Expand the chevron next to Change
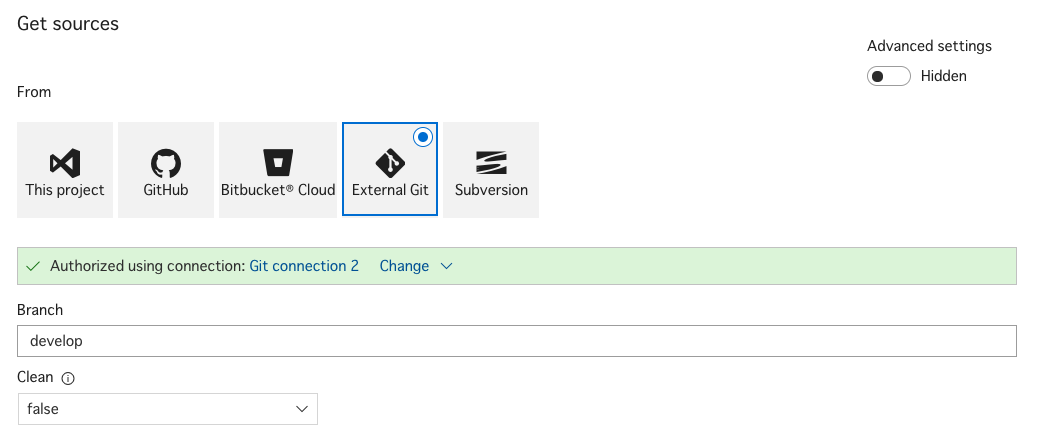This screenshot has width=1052, height=440. pos(446,266)
